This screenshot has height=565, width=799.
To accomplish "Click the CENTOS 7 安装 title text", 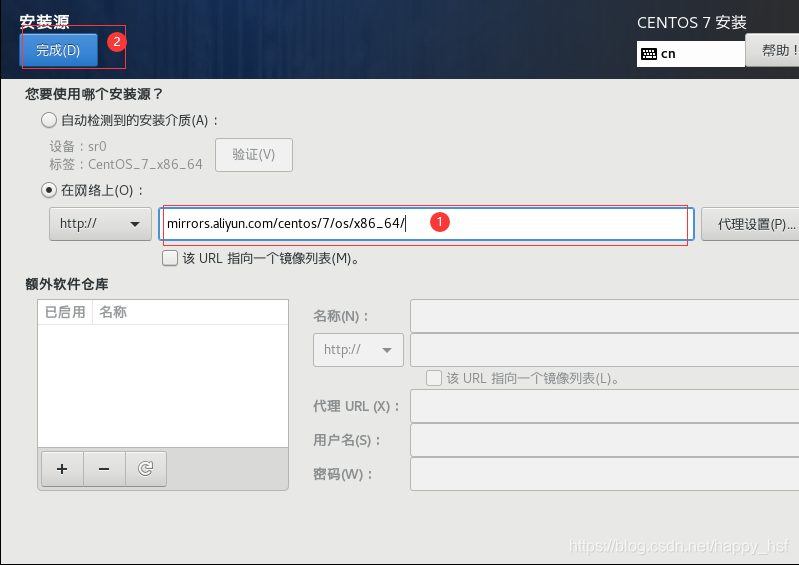I will (x=691, y=22).
